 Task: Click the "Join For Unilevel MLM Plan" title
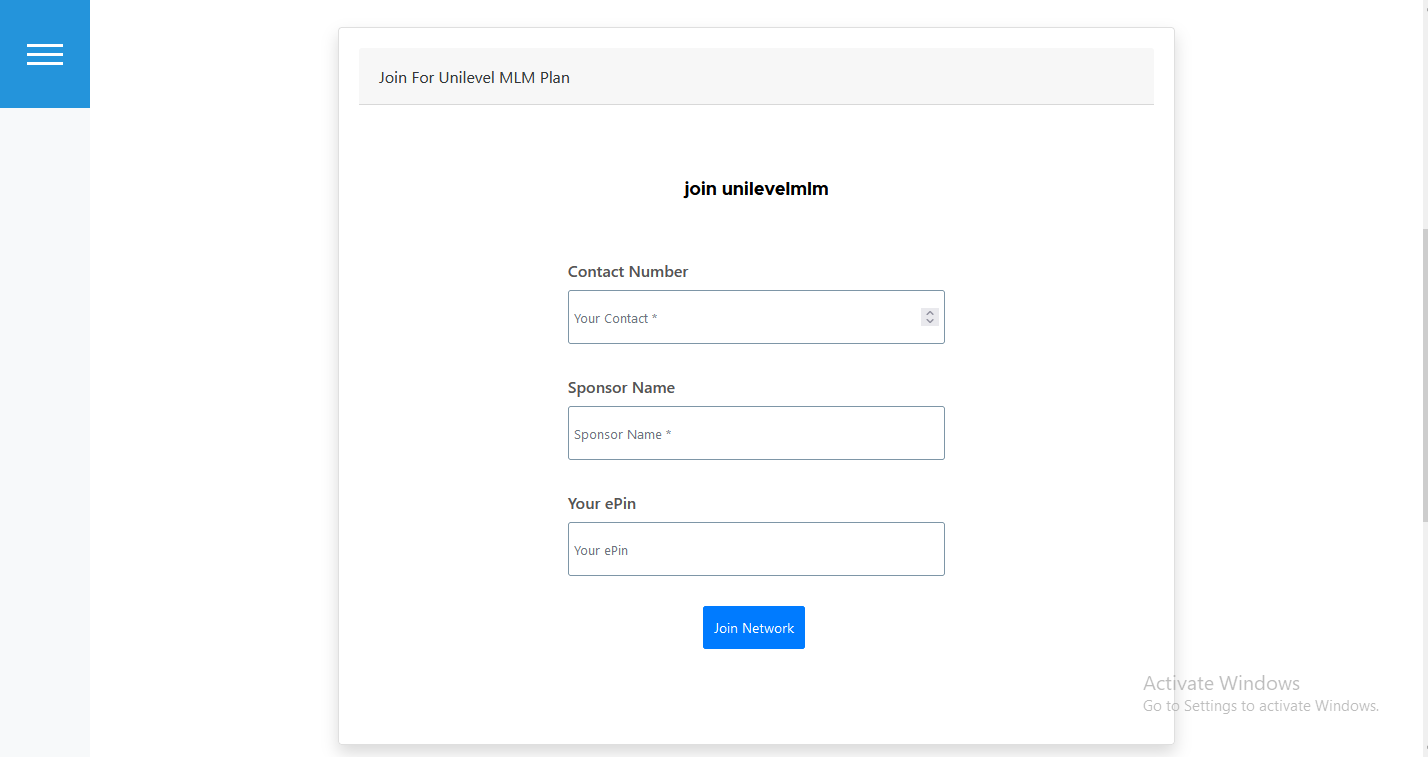[x=474, y=77]
